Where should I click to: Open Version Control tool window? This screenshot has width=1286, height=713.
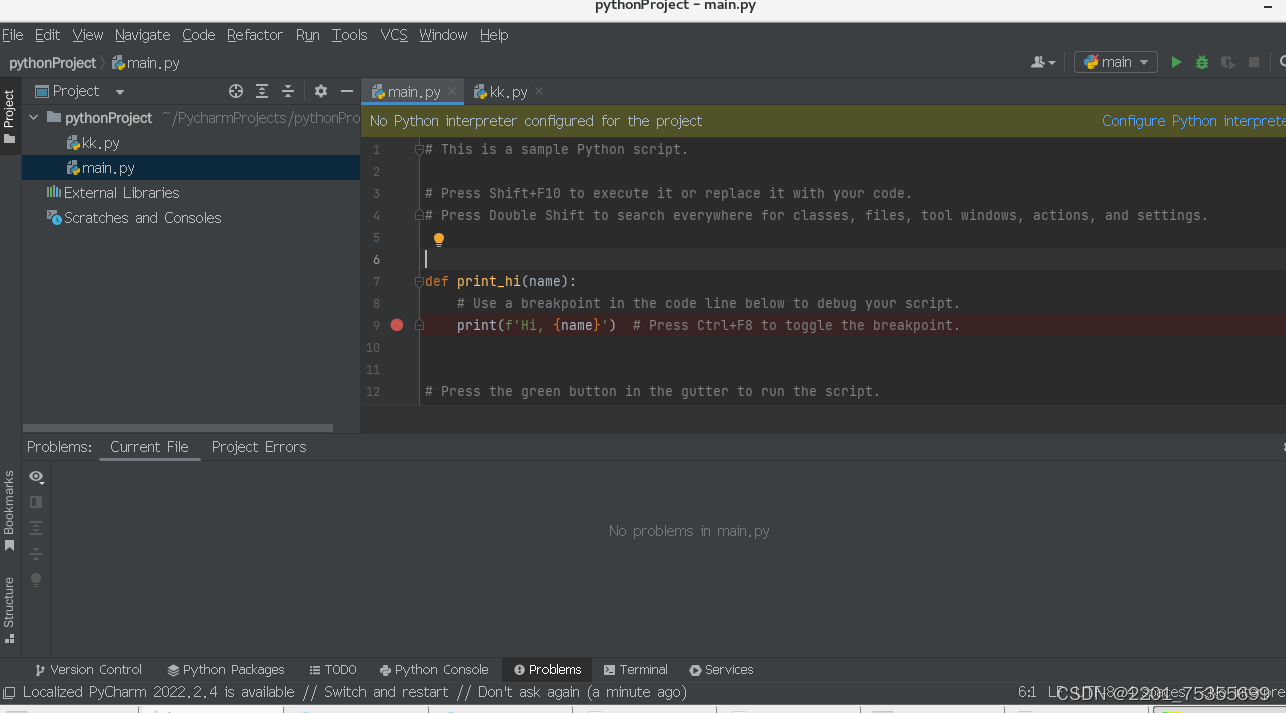click(x=88, y=669)
